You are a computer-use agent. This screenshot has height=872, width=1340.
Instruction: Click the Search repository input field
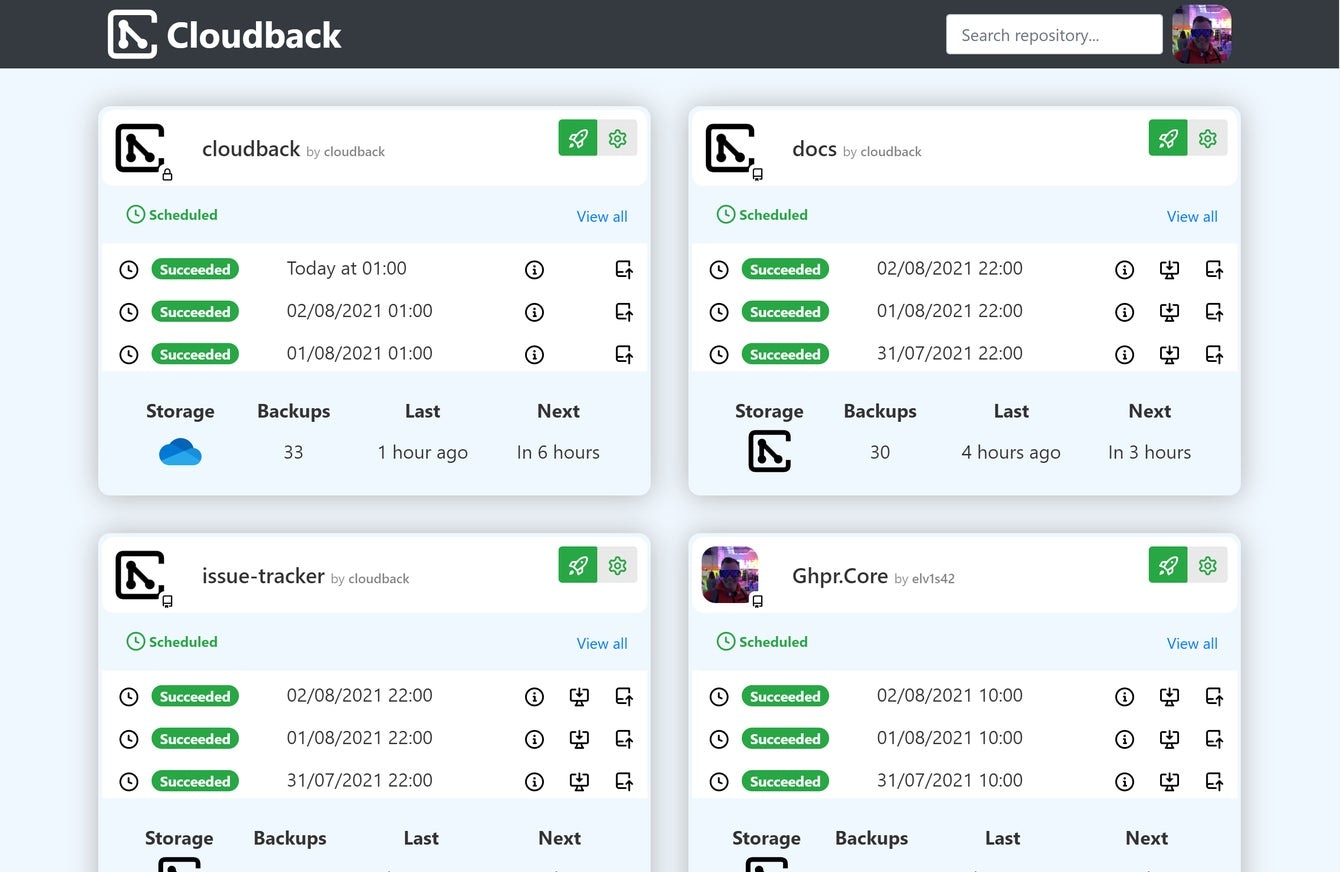[1053, 34]
